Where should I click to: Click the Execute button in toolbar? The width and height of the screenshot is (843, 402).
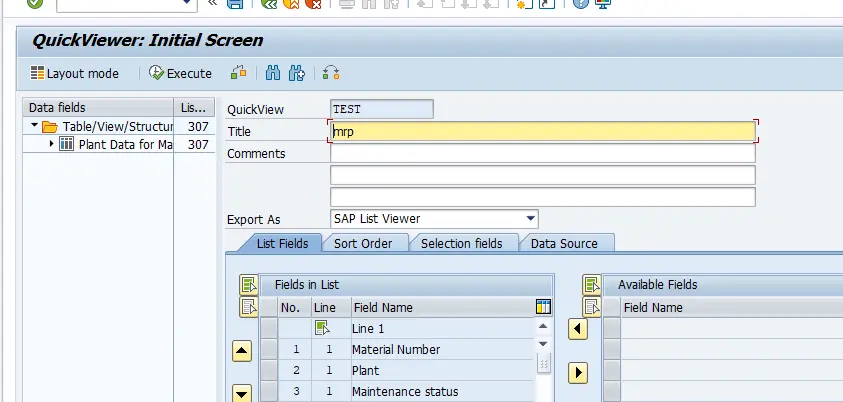[x=181, y=73]
